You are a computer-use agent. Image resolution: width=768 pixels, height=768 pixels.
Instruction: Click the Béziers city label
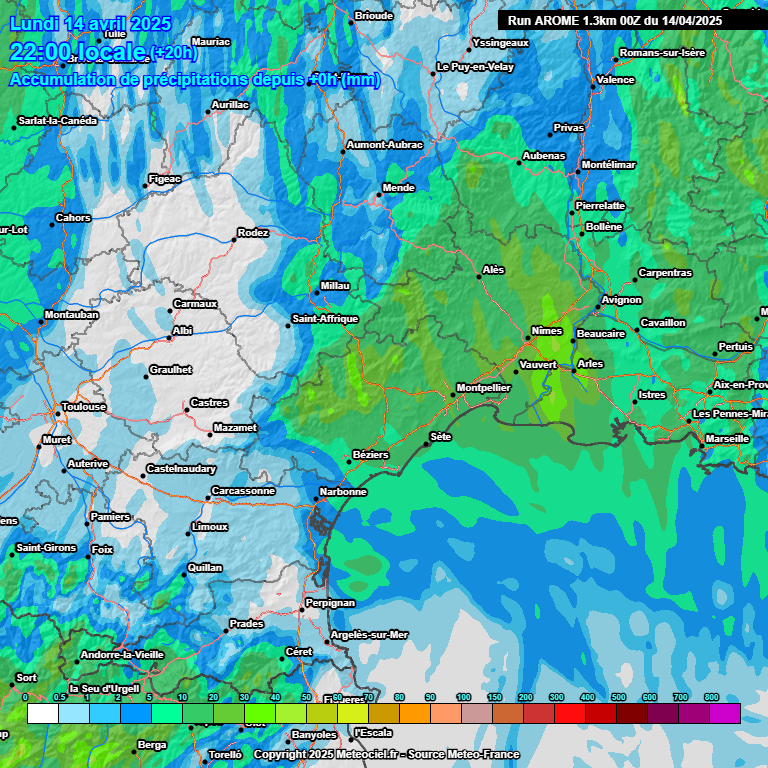371,455
